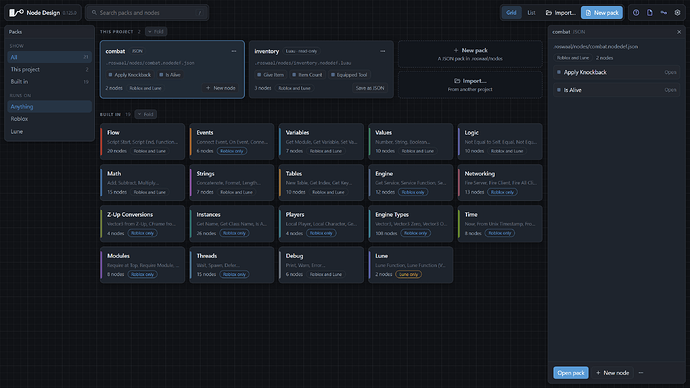Image resolution: width=690 pixels, height=388 pixels.
Task: Open the Z-Up Conversions pack
Action: [142, 223]
